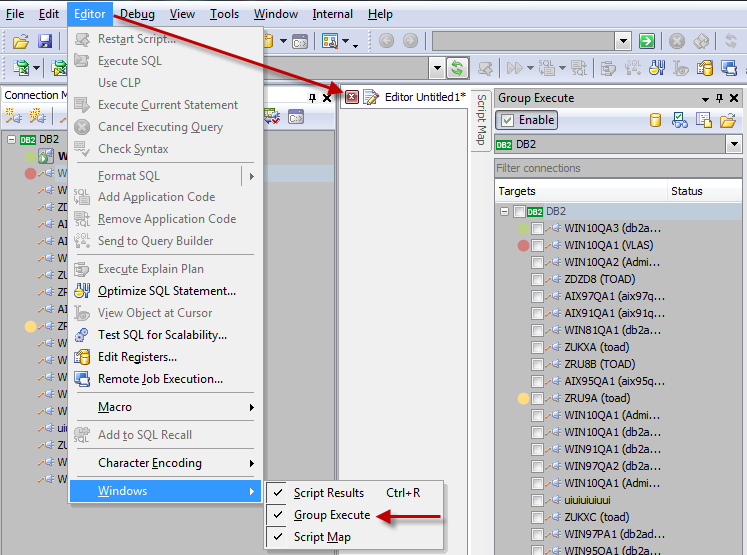Check the DB2 root target checkbox
This screenshot has width=747, height=555.
pos(519,212)
